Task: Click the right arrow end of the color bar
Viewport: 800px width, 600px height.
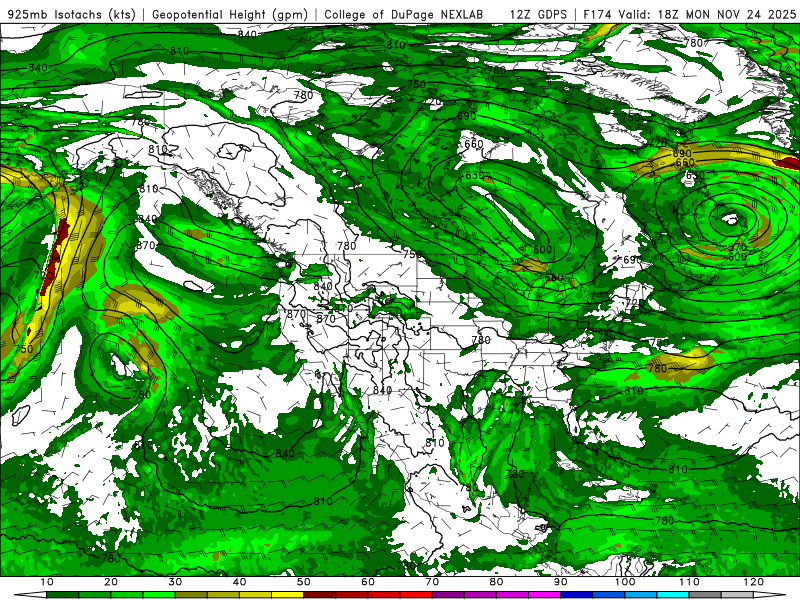Action: coord(769,595)
